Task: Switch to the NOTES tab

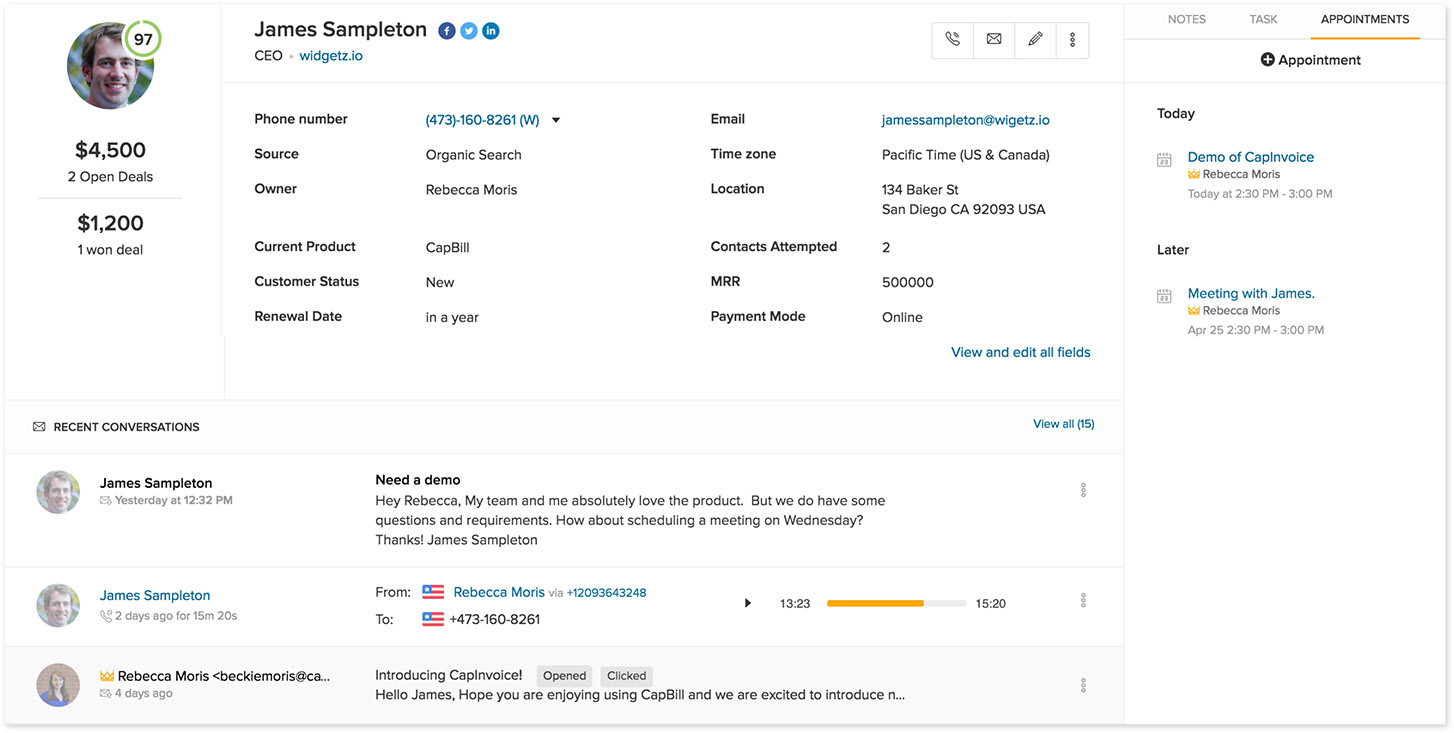Action: [1186, 18]
